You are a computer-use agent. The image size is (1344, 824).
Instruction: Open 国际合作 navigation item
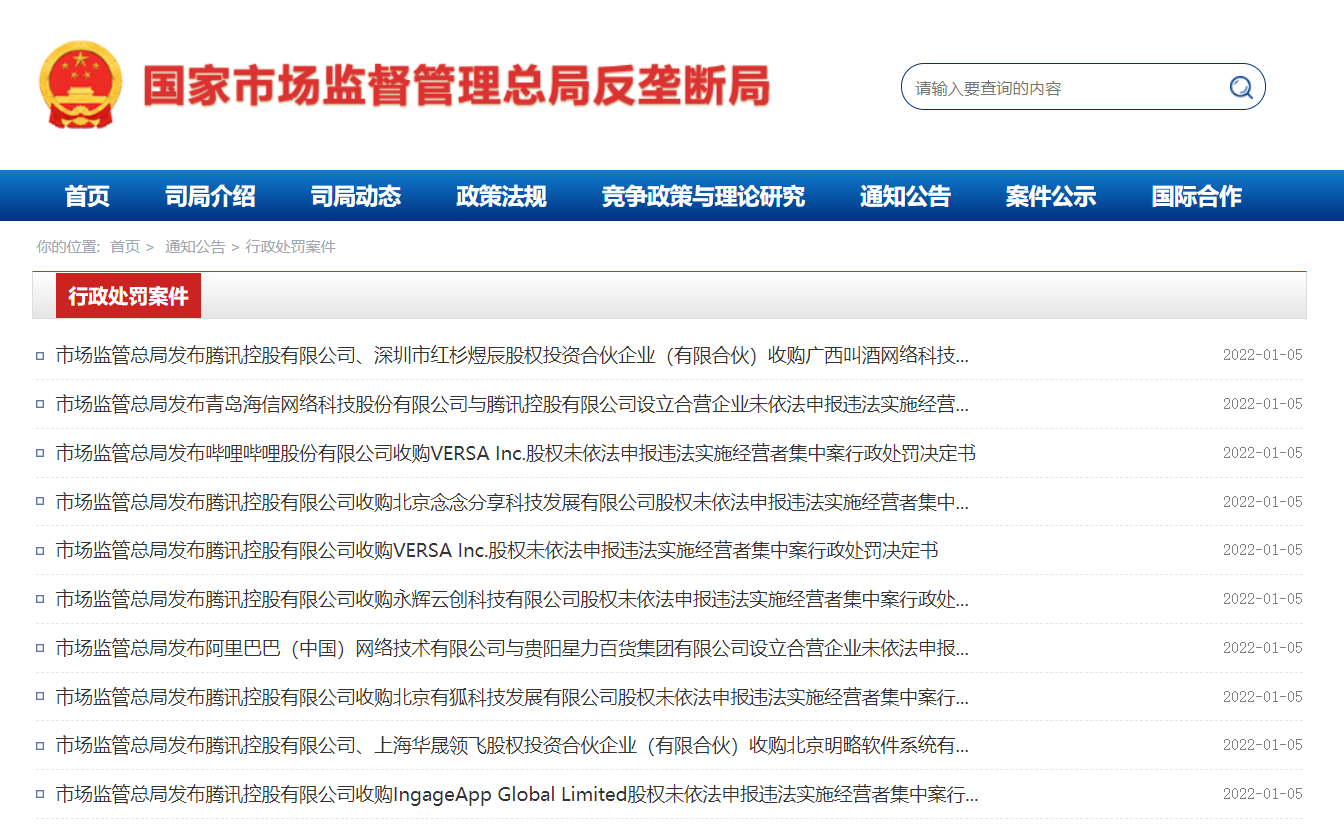[1196, 196]
